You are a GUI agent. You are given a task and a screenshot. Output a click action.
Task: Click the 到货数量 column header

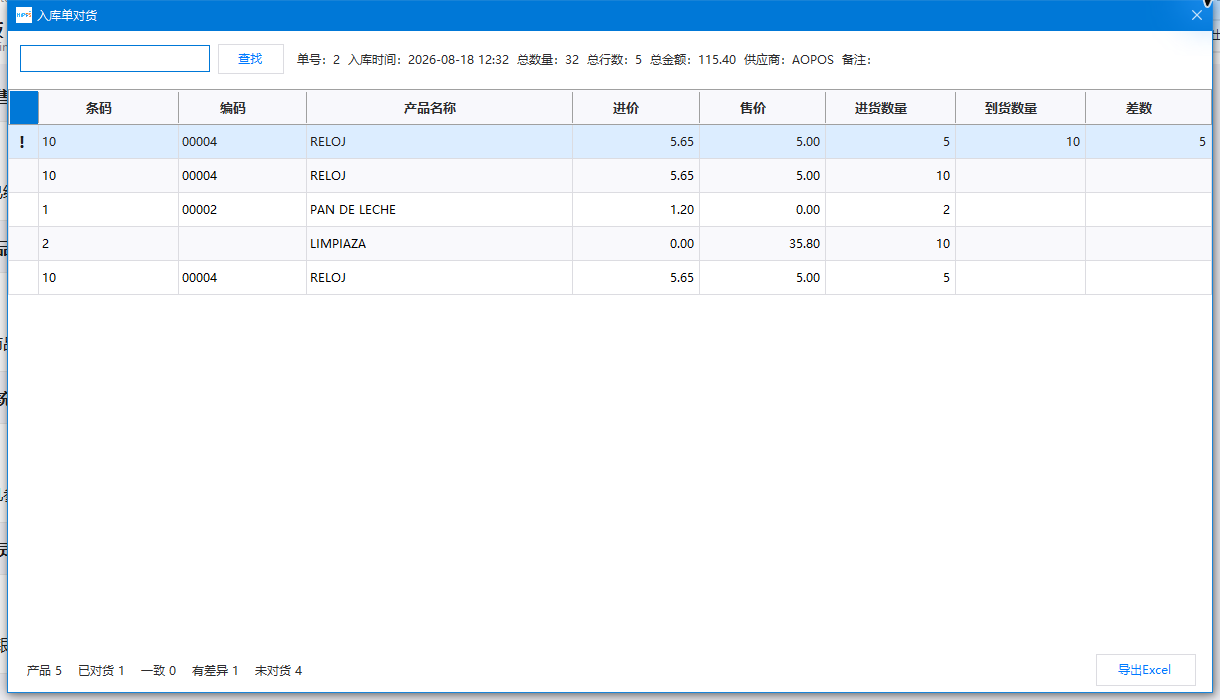coord(1020,108)
